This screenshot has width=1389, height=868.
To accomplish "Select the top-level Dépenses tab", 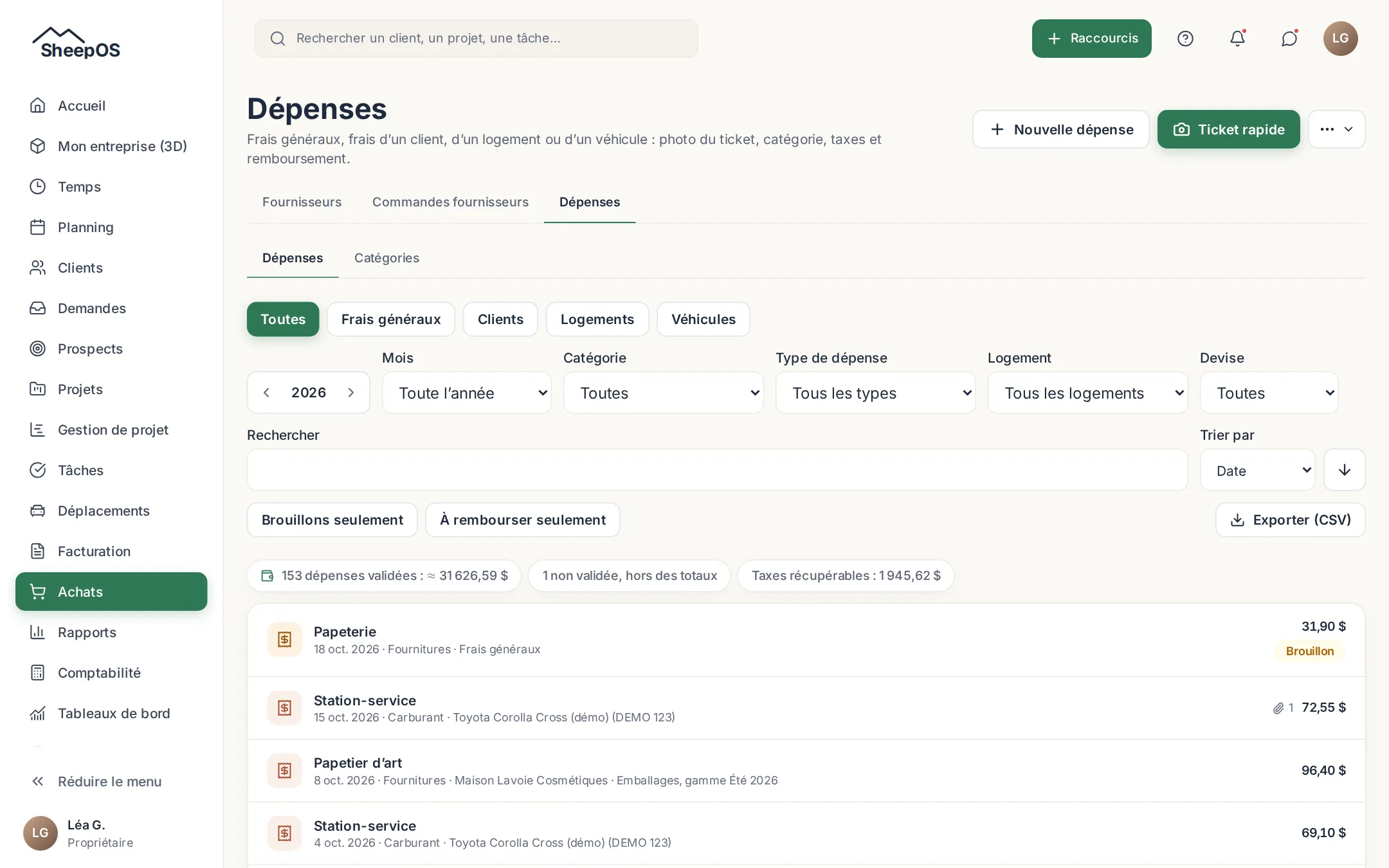I will (x=590, y=202).
